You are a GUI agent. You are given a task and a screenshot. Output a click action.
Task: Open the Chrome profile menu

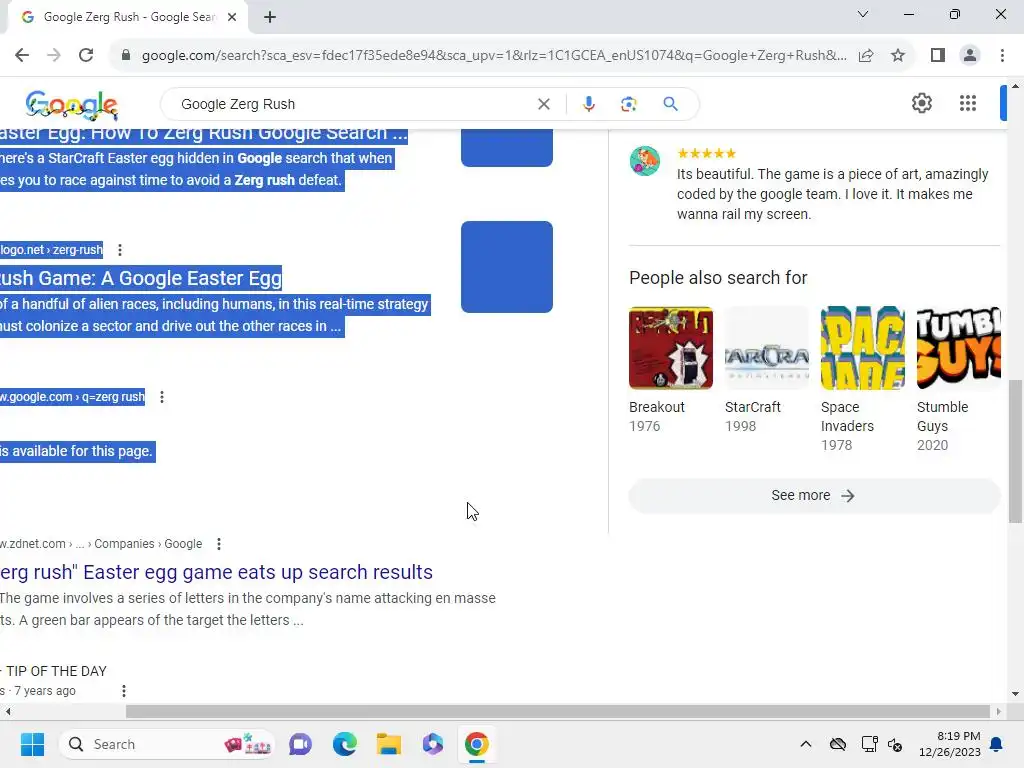970,56
